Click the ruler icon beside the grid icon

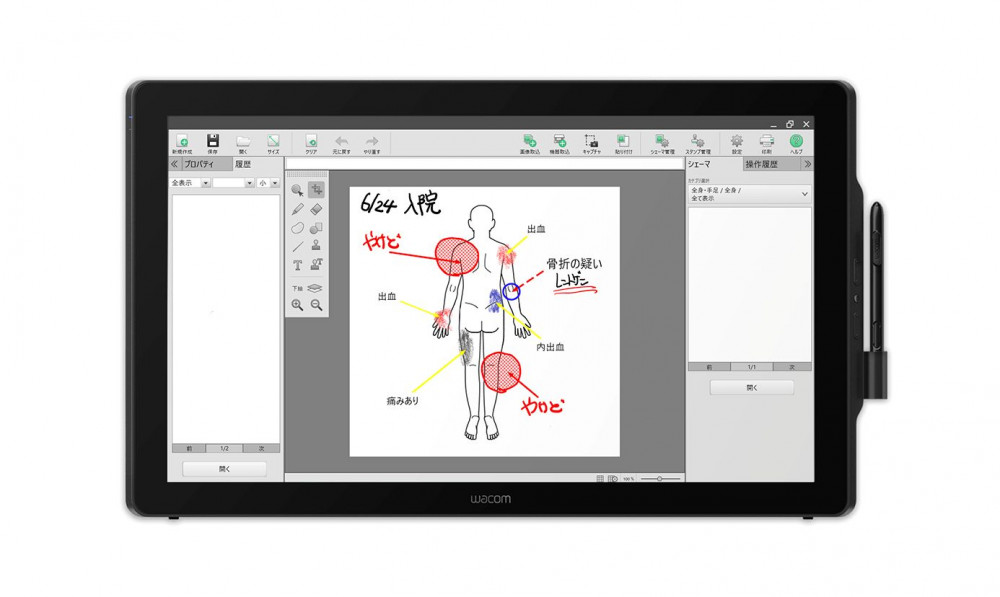pos(613,478)
